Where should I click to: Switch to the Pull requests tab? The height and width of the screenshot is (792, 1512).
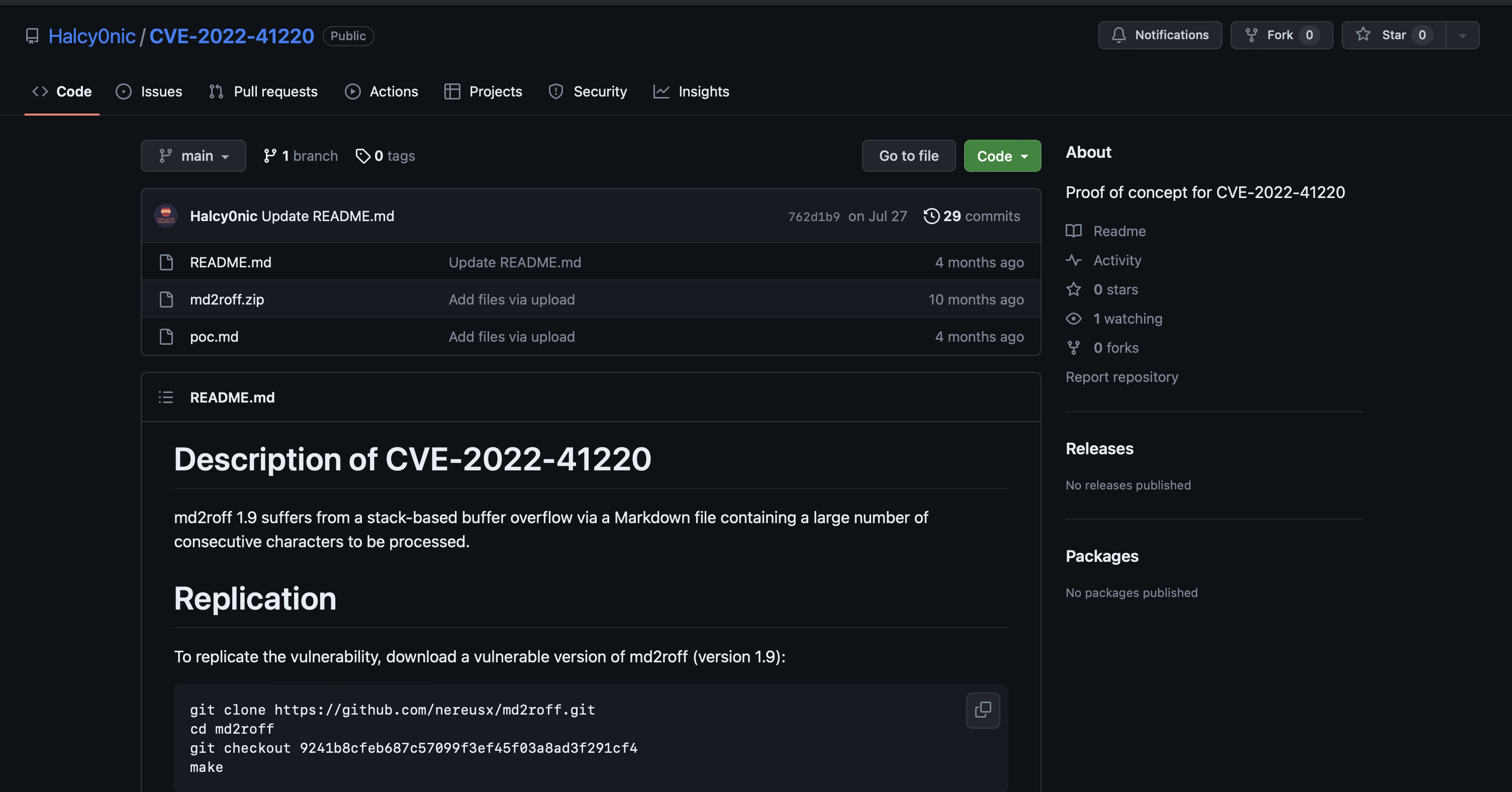click(x=263, y=91)
